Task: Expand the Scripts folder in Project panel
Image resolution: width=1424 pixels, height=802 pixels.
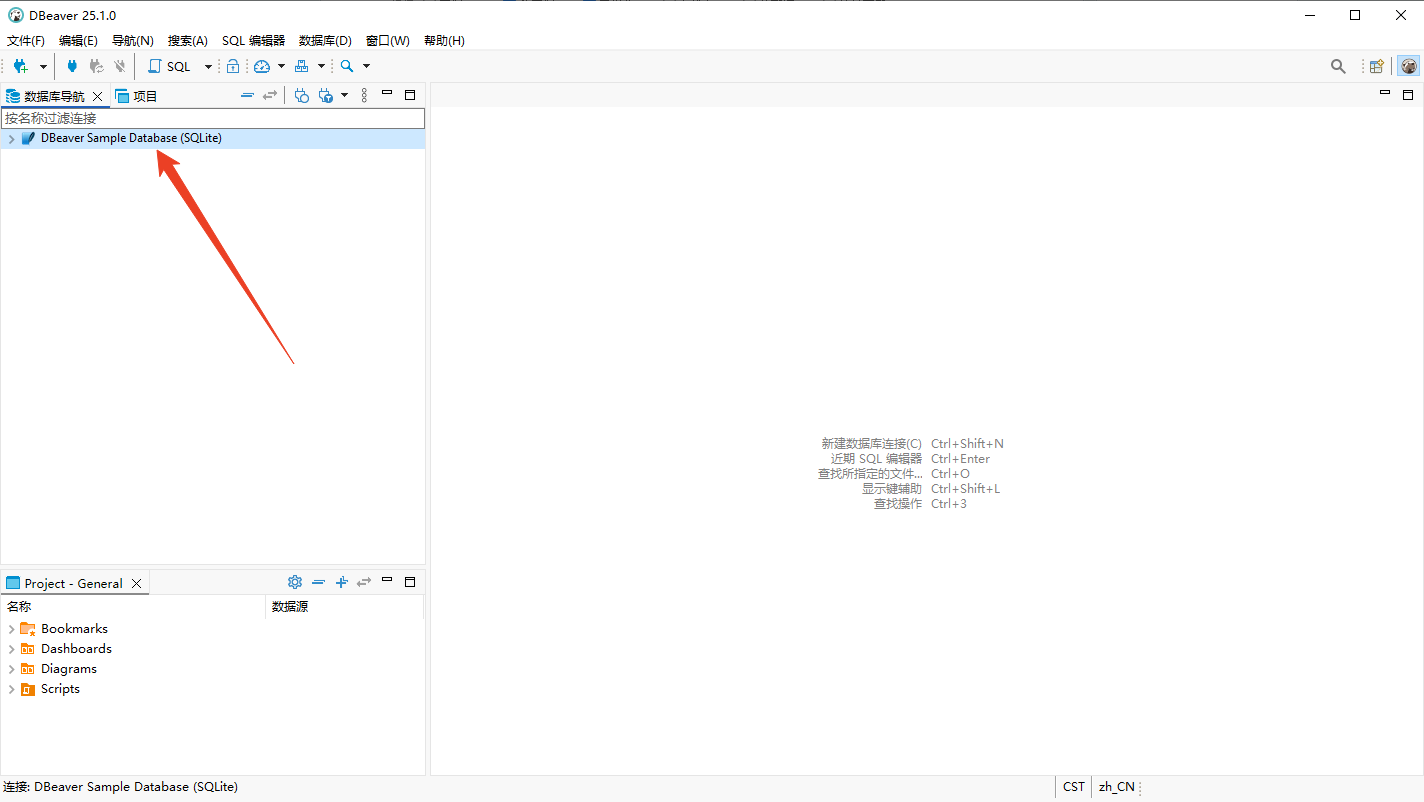Action: point(11,689)
